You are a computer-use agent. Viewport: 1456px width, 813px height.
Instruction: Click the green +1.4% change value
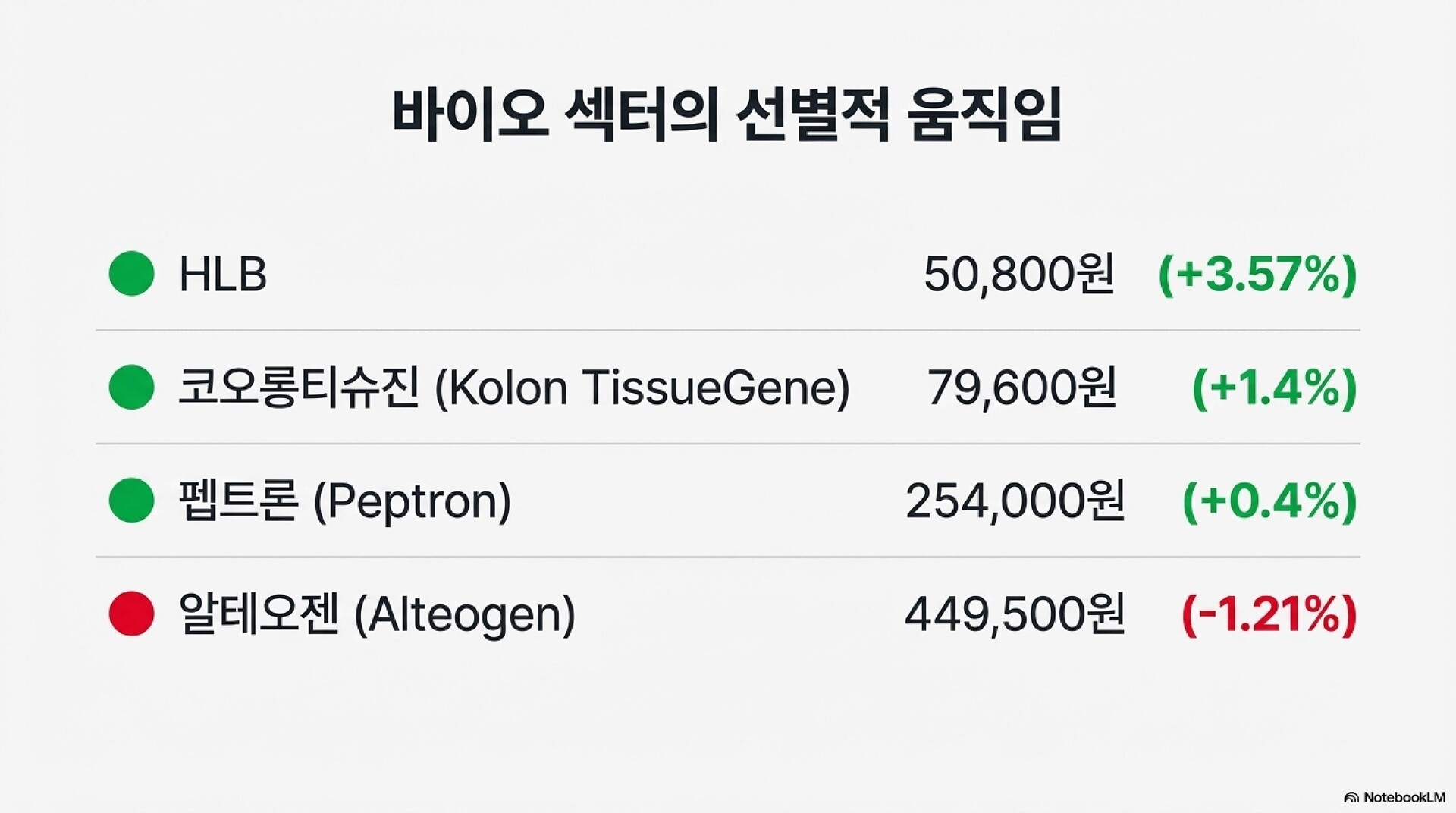coord(1274,388)
